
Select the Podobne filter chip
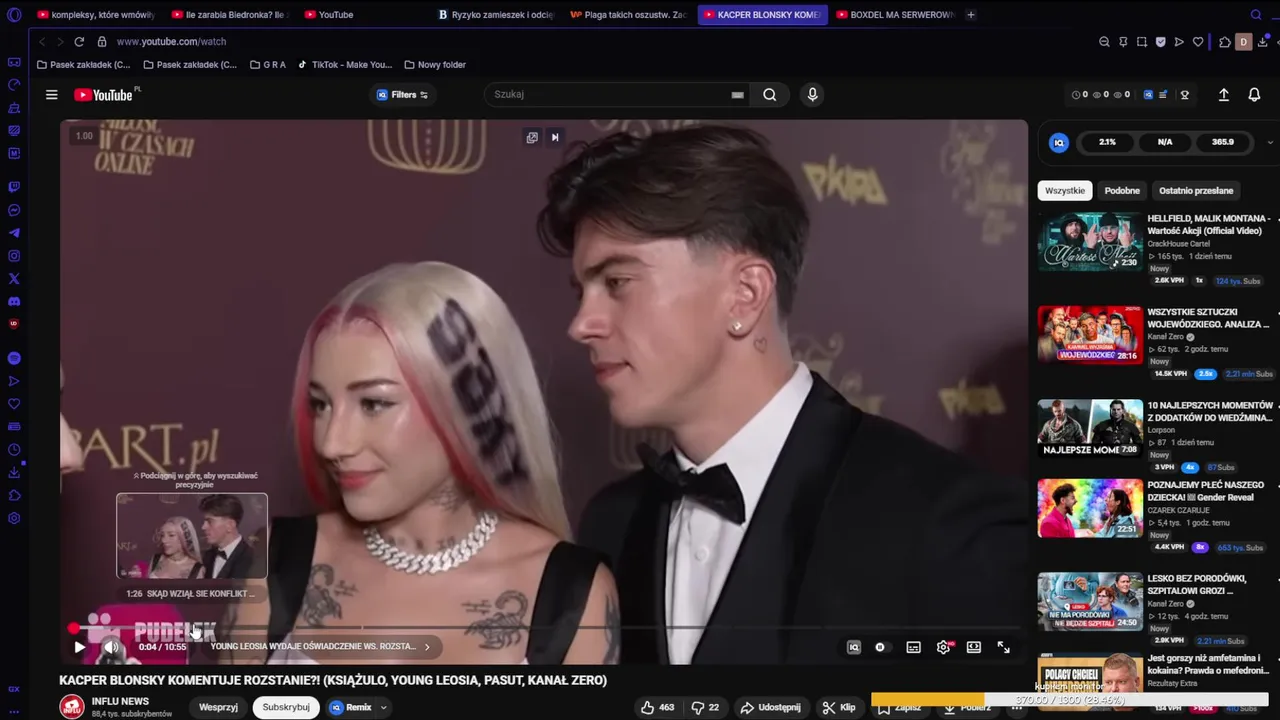[x=1122, y=190]
